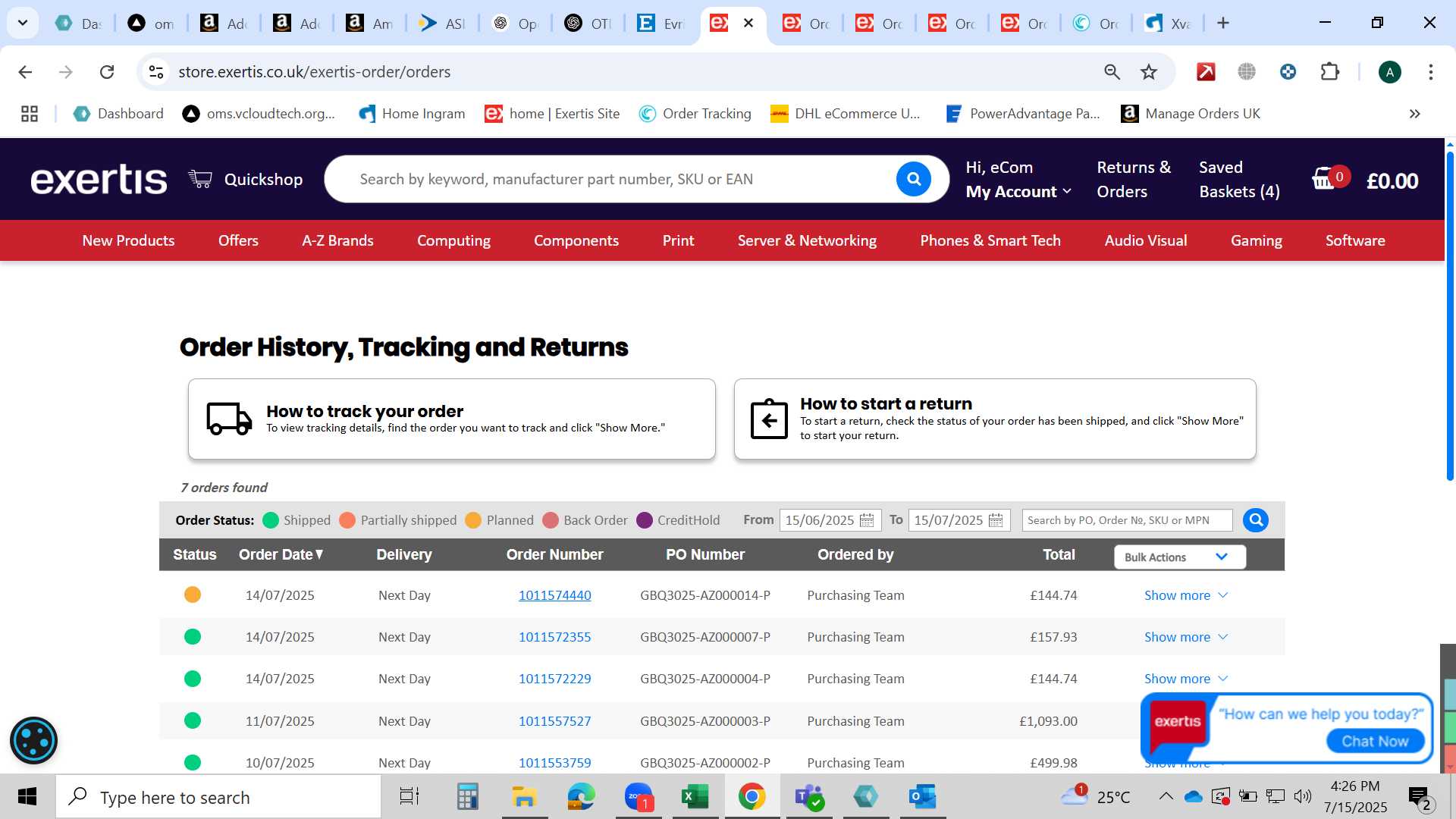This screenshot has width=1456, height=819.
Task: Click the red arrow extension icon
Action: (1206, 72)
